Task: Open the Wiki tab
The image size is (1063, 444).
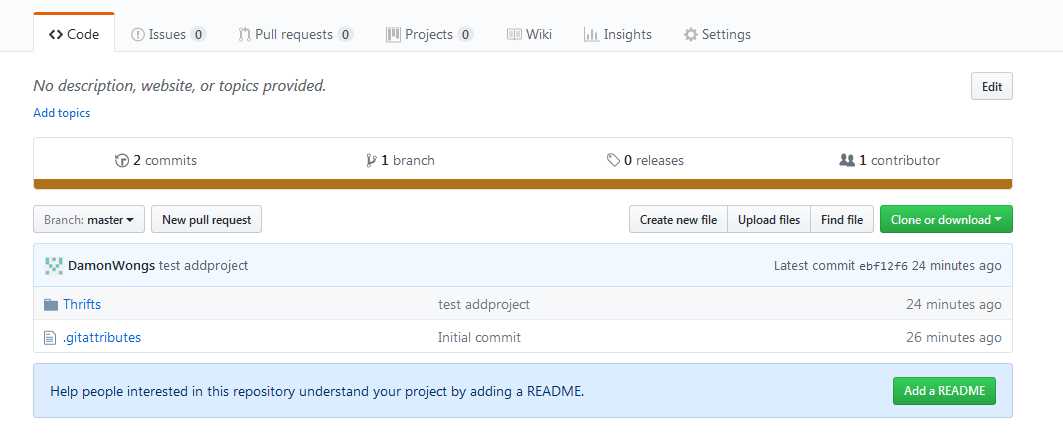Action: pyautogui.click(x=529, y=35)
